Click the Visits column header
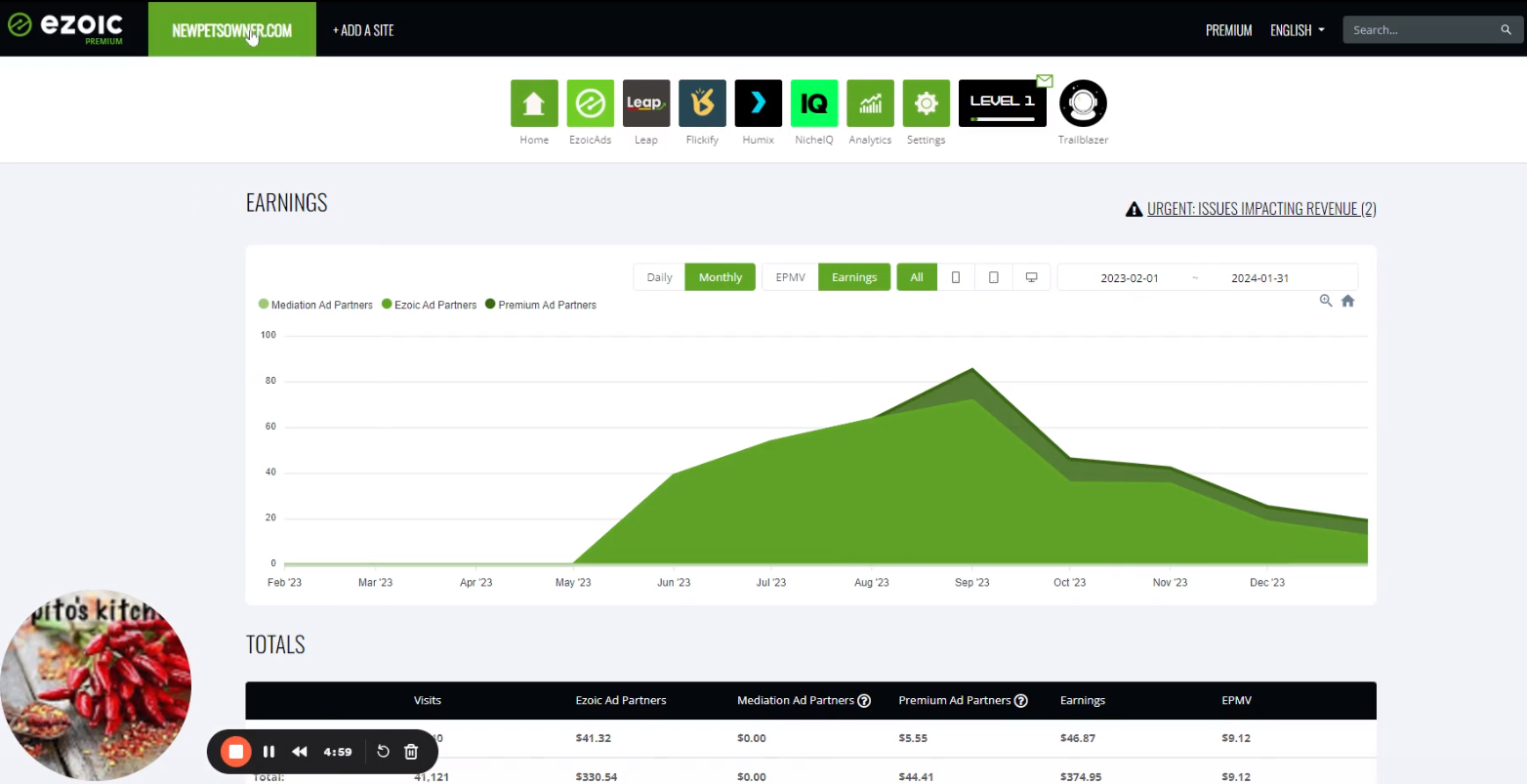Image resolution: width=1527 pixels, height=784 pixels. tap(428, 700)
